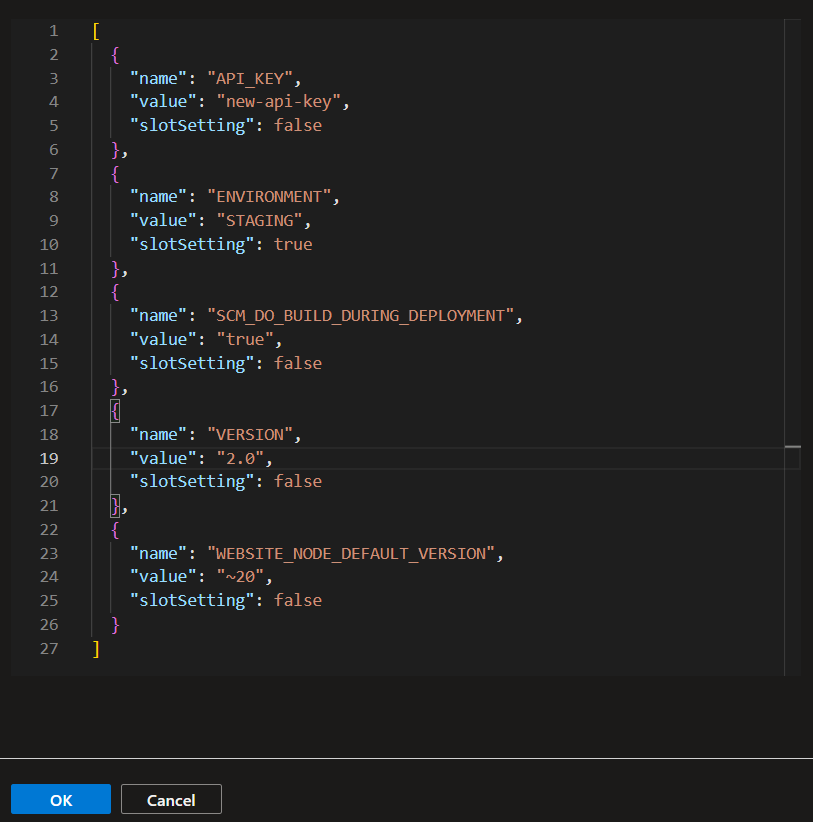Image resolution: width=813 pixels, height=822 pixels.
Task: Click line number 19 in the gutter
Action: pos(49,458)
